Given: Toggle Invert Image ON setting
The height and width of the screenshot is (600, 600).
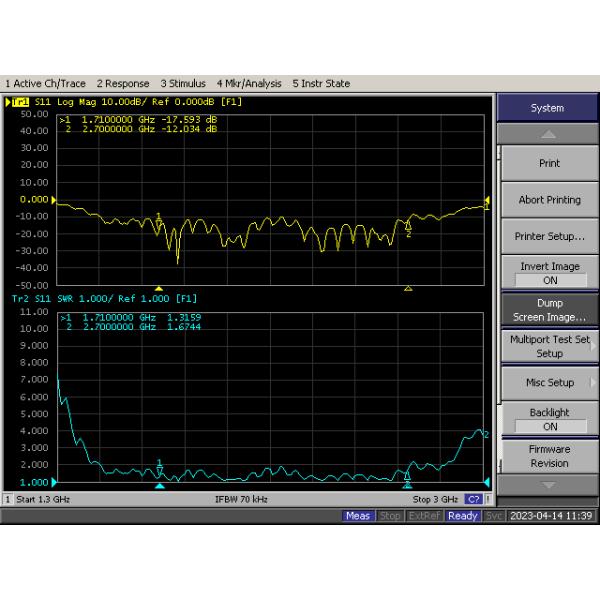Looking at the screenshot, I should tap(549, 274).
